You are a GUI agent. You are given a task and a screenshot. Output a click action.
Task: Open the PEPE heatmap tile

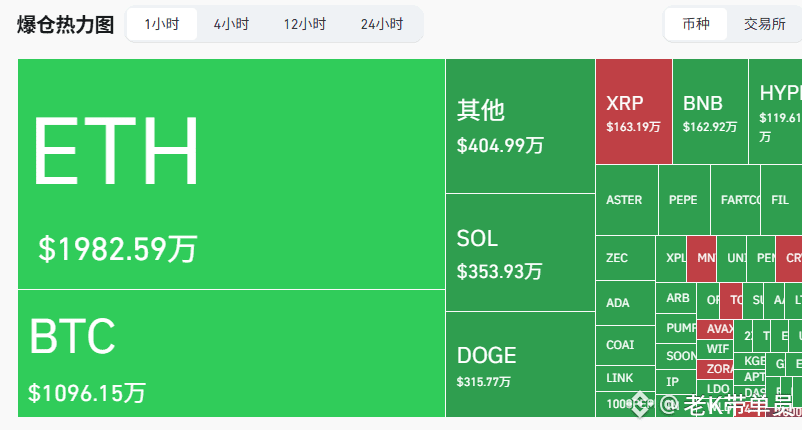[684, 200]
